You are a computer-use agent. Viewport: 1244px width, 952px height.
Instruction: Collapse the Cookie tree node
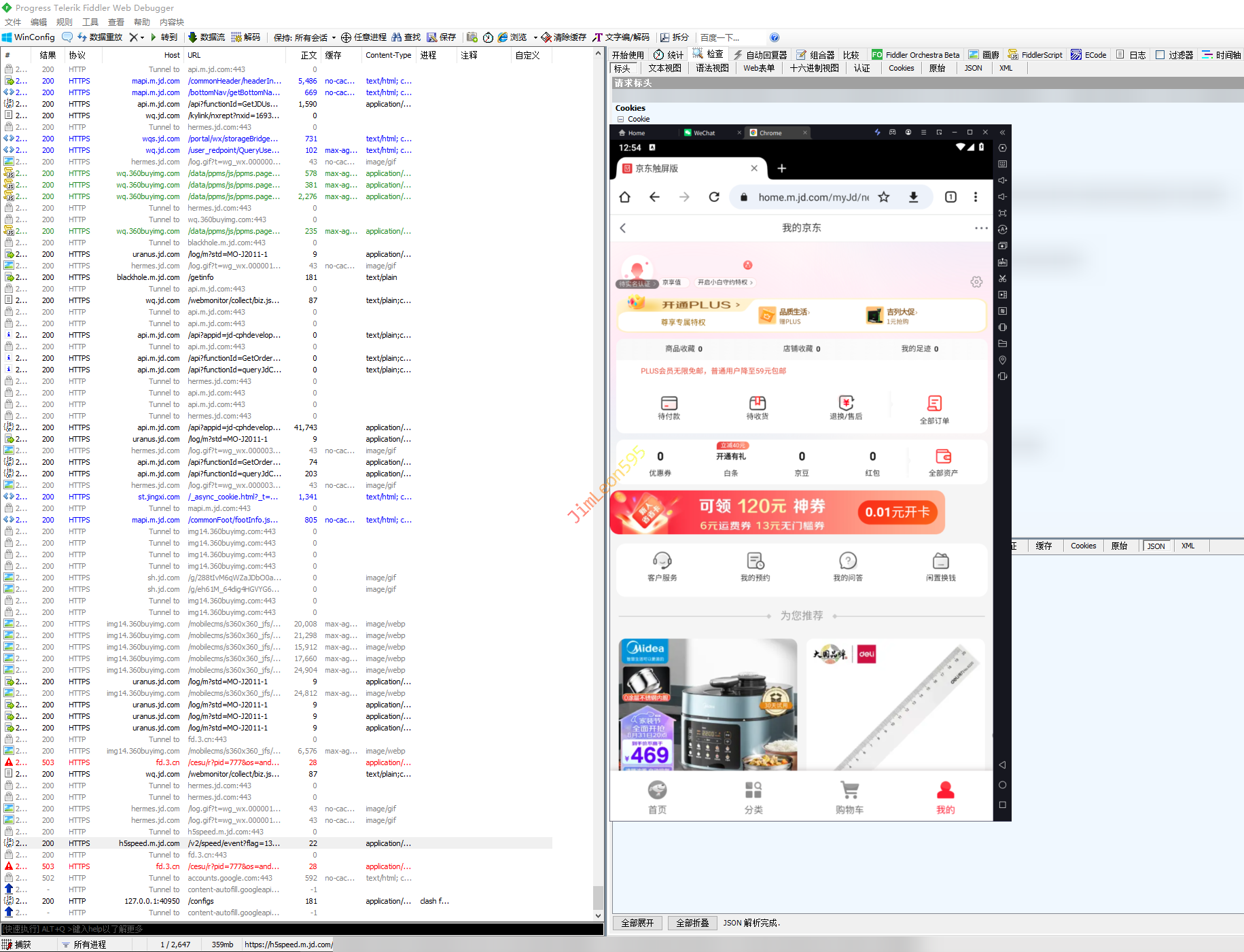pyautogui.click(x=620, y=119)
